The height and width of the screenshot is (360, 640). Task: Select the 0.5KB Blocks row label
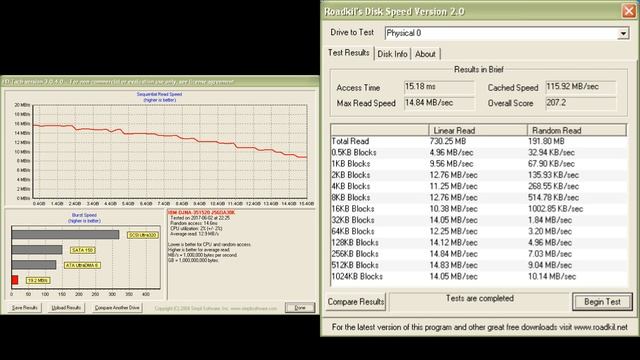[x=354, y=153]
